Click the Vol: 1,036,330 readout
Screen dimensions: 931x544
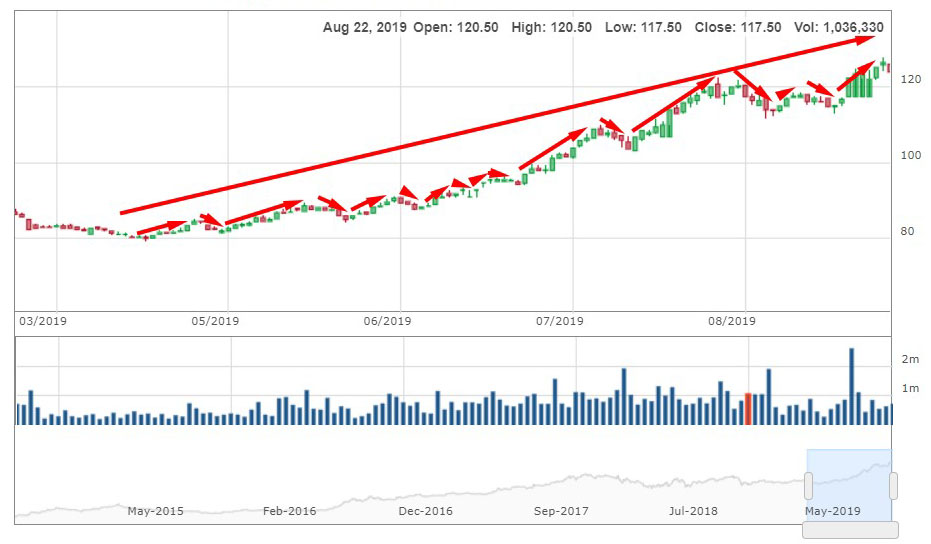(839, 27)
